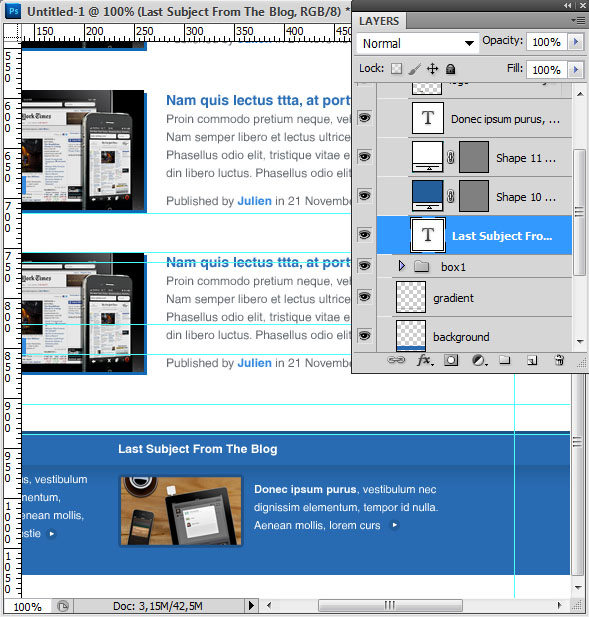Open the Opacity slider arrow

coord(576,42)
